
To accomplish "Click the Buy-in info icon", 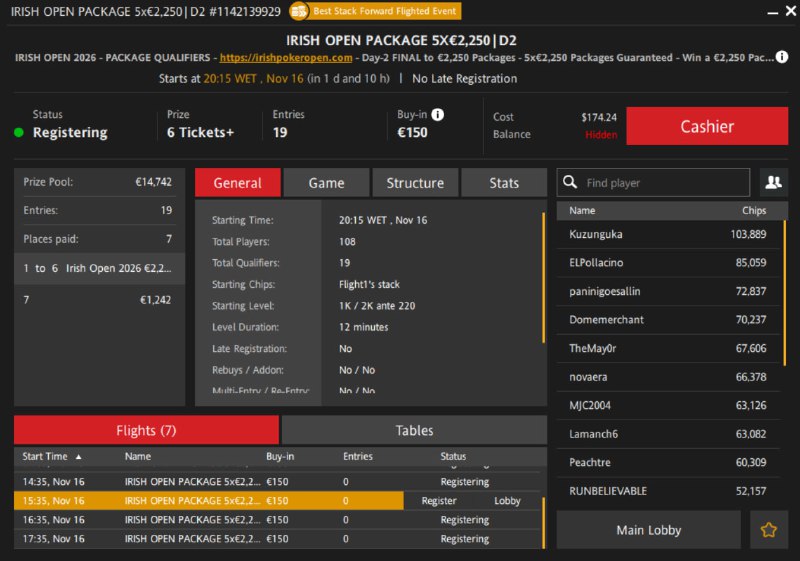I will tap(438, 115).
